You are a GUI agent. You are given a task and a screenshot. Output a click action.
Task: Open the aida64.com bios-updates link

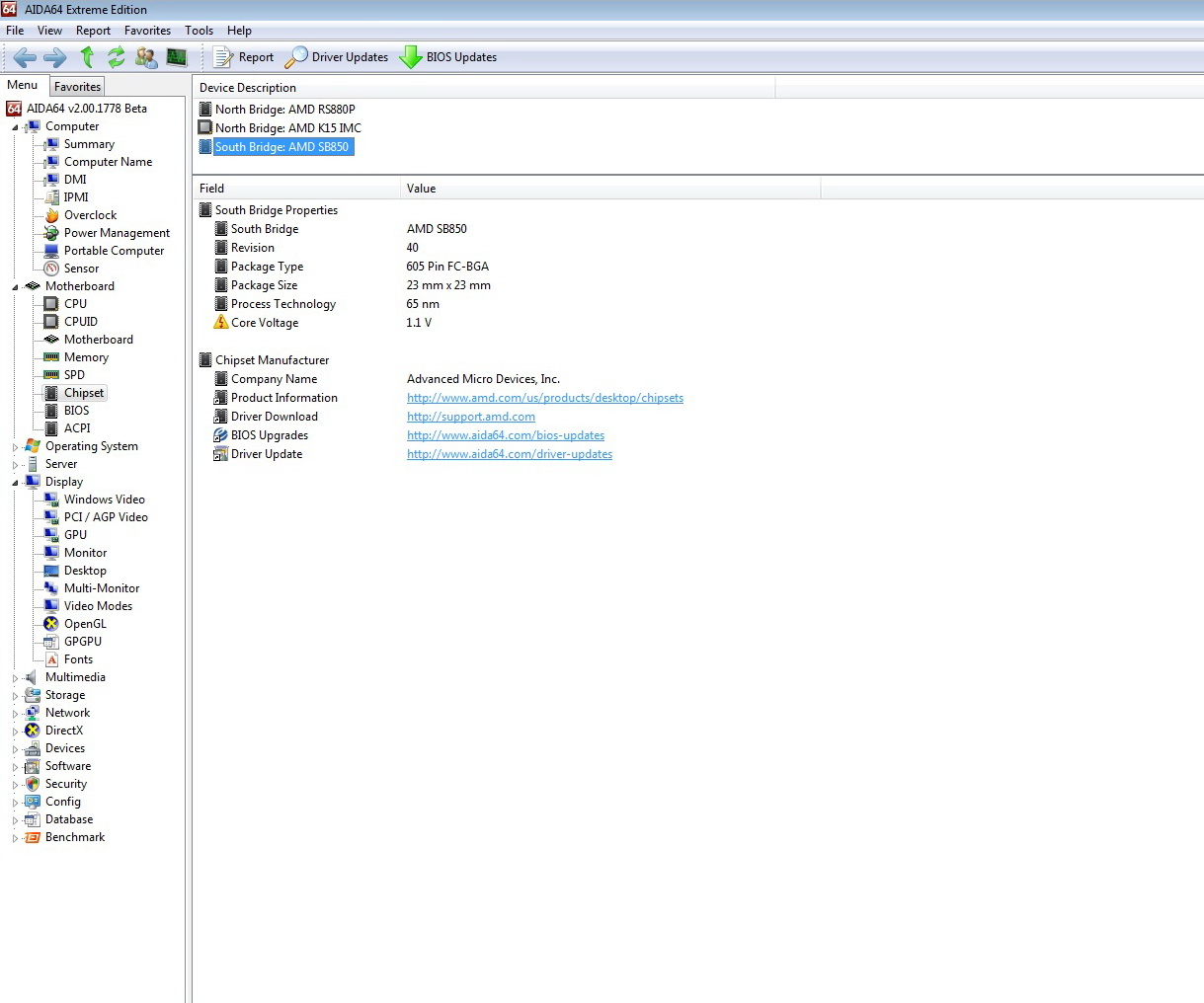coord(506,435)
